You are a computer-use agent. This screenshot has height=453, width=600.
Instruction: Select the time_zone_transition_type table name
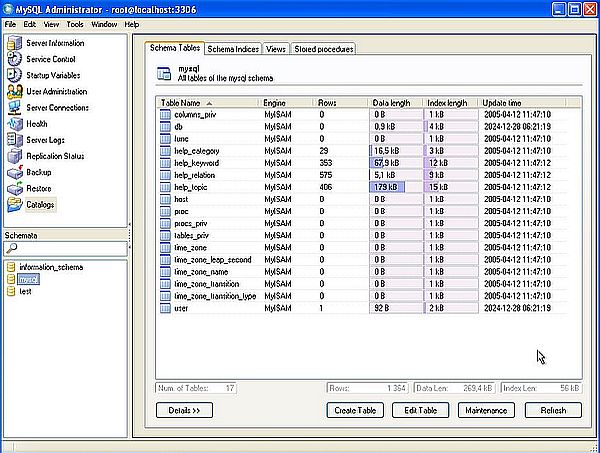[x=215, y=296]
